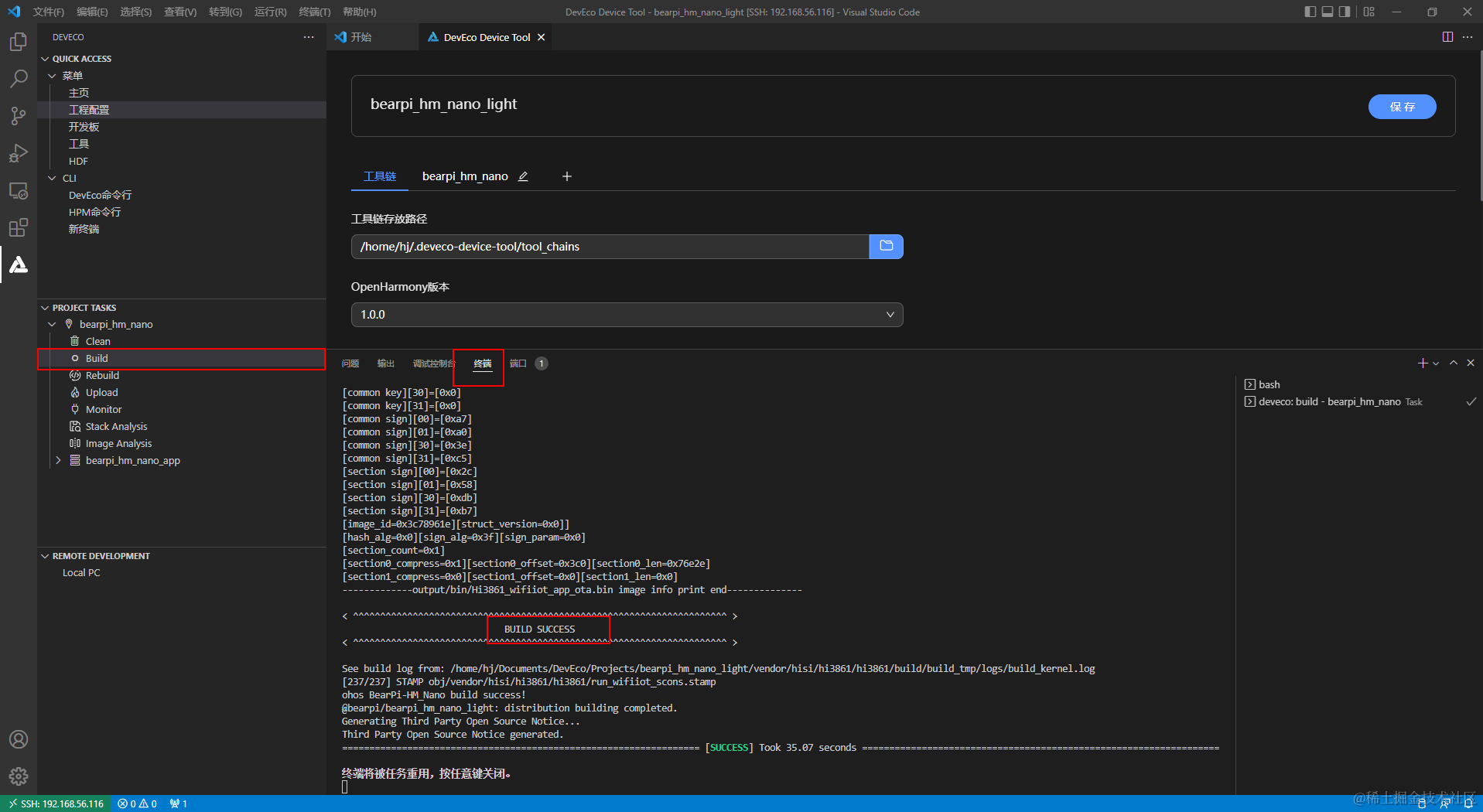Toggle the secondary side bar visibility

pyautogui.click(x=1345, y=12)
